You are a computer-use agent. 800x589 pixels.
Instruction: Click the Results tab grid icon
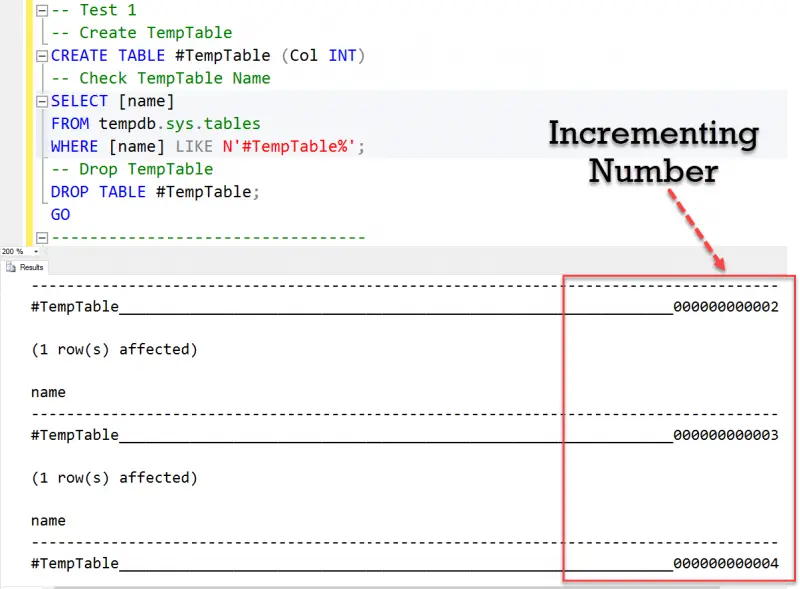coord(11,267)
